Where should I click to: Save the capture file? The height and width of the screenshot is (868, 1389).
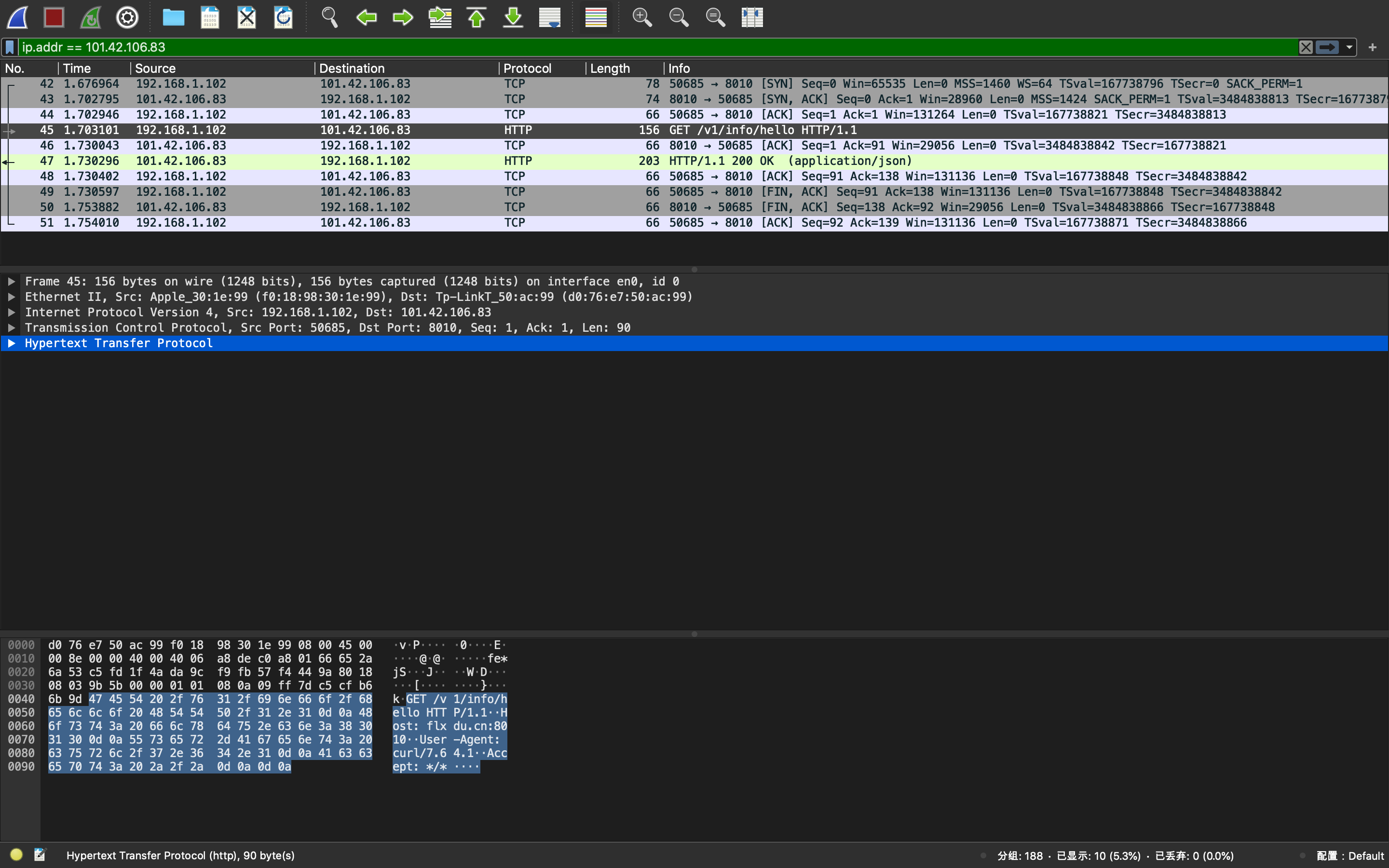210,17
